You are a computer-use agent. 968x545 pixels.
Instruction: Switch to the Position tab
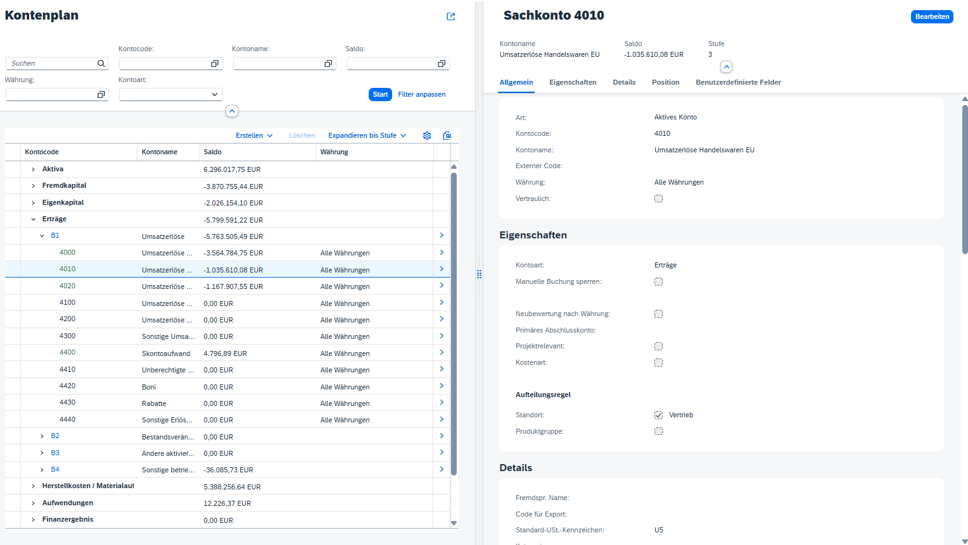click(x=666, y=82)
